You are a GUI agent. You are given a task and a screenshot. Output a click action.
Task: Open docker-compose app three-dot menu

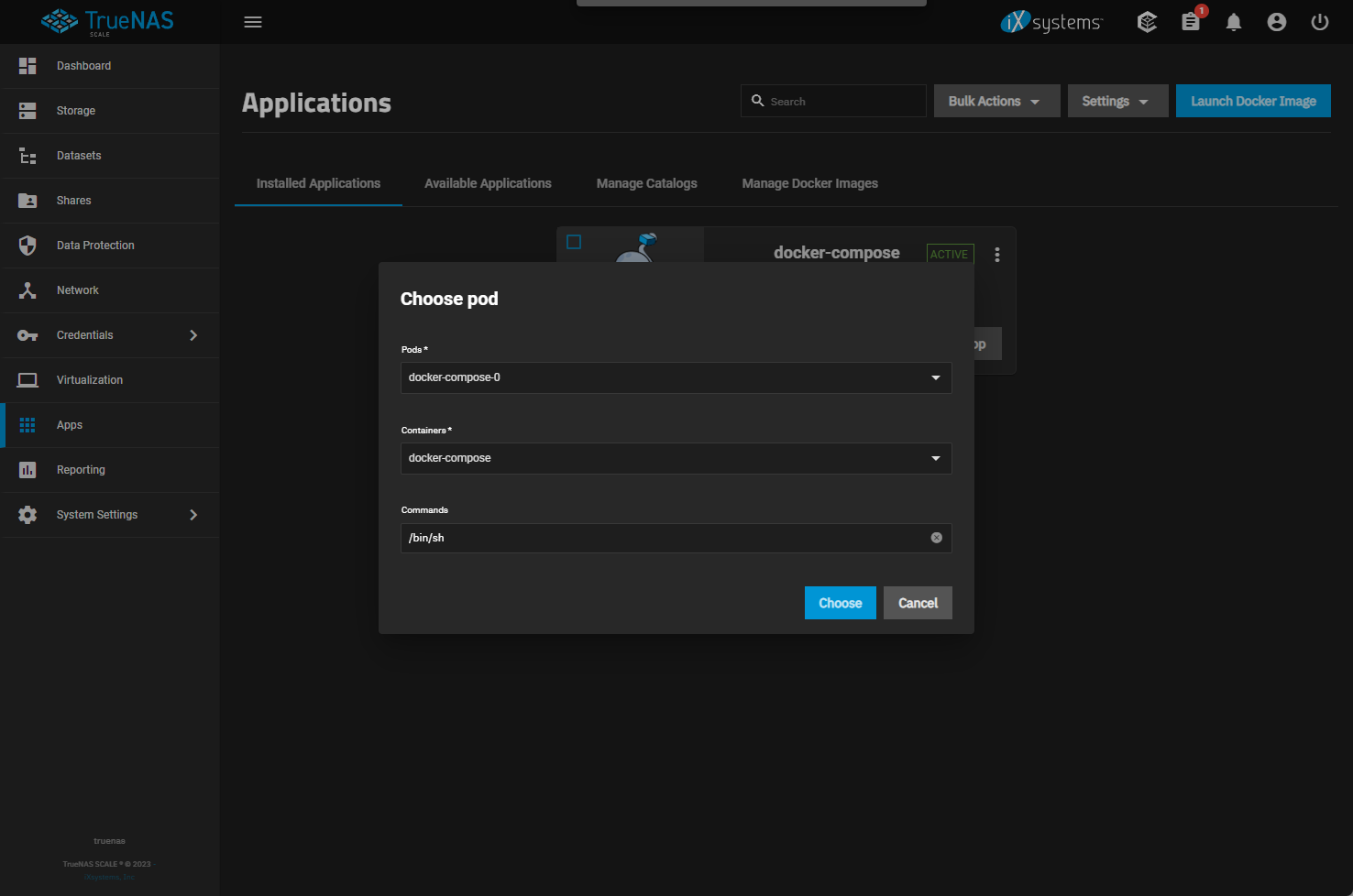pos(997,255)
